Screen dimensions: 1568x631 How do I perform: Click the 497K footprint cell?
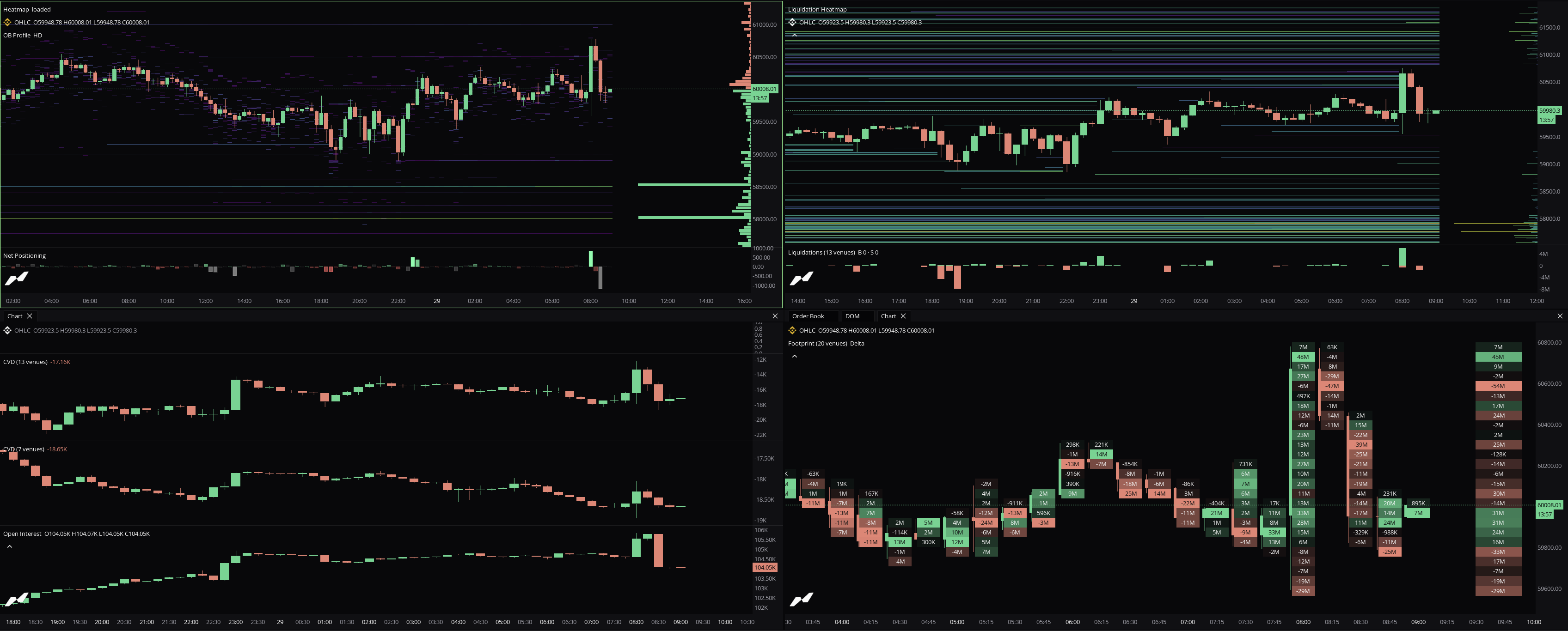tap(1303, 396)
